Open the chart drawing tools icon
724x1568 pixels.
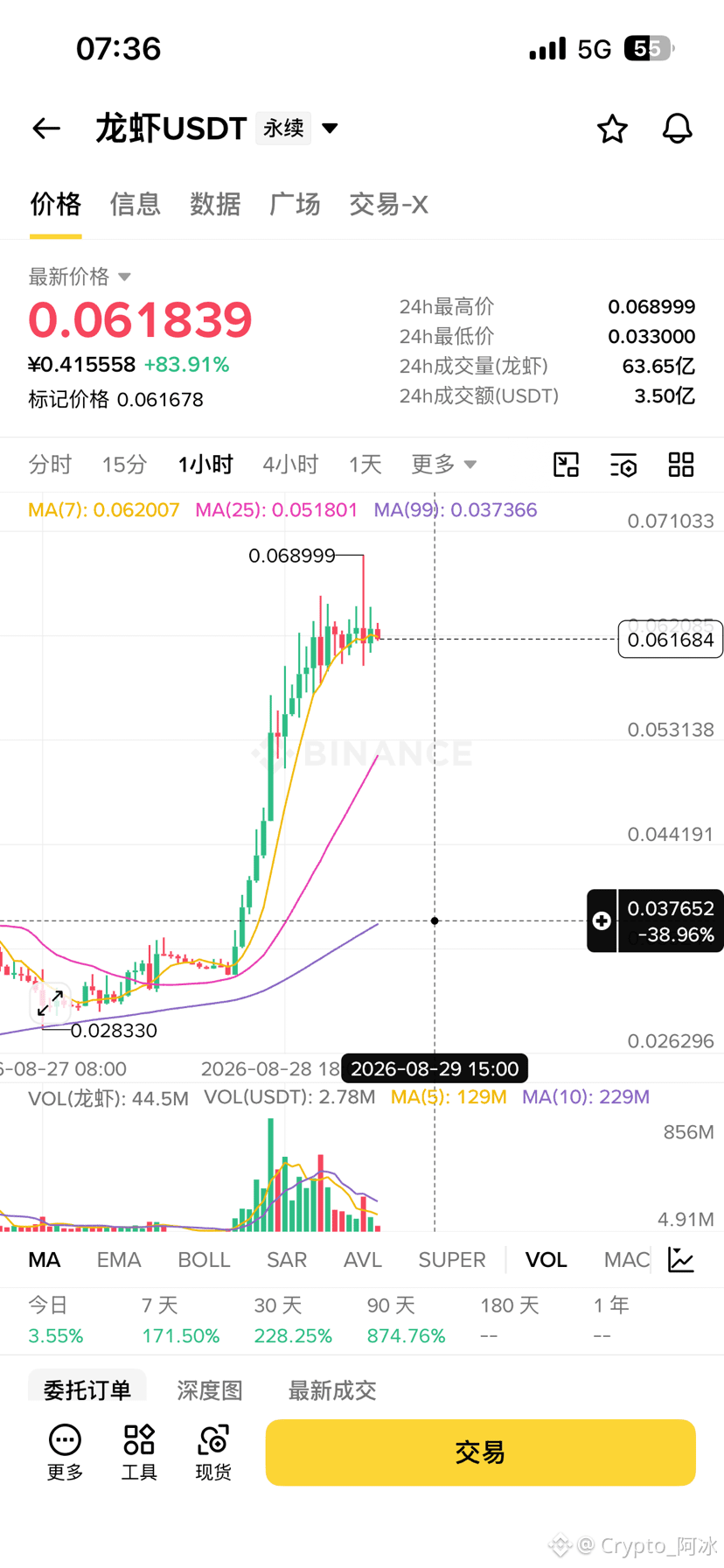(567, 465)
